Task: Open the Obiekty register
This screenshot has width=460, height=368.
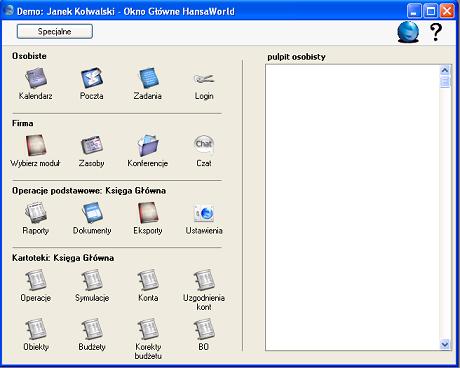Action: pos(36,329)
